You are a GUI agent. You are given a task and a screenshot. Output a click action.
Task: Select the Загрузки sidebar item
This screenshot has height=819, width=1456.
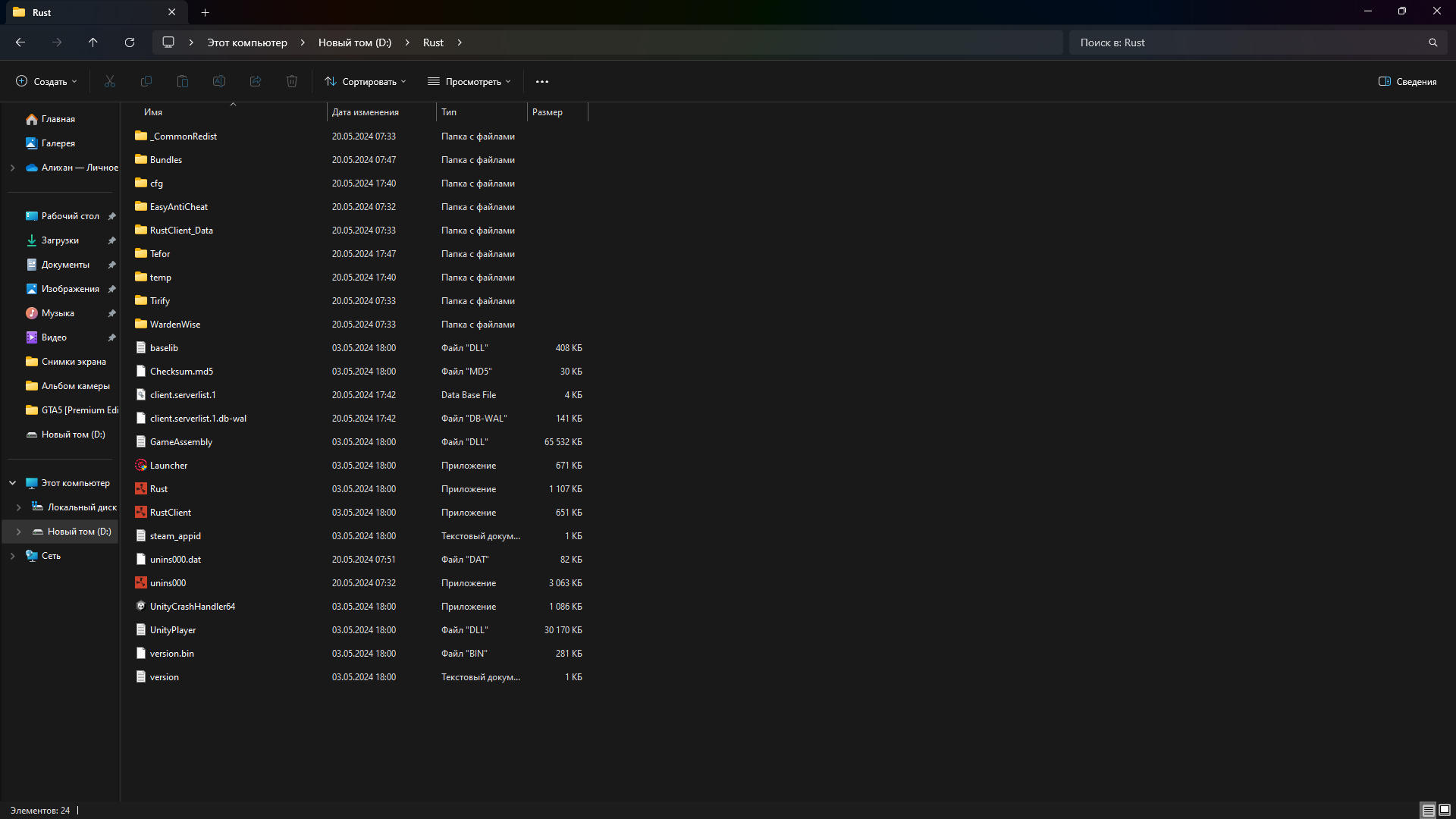[x=60, y=240]
